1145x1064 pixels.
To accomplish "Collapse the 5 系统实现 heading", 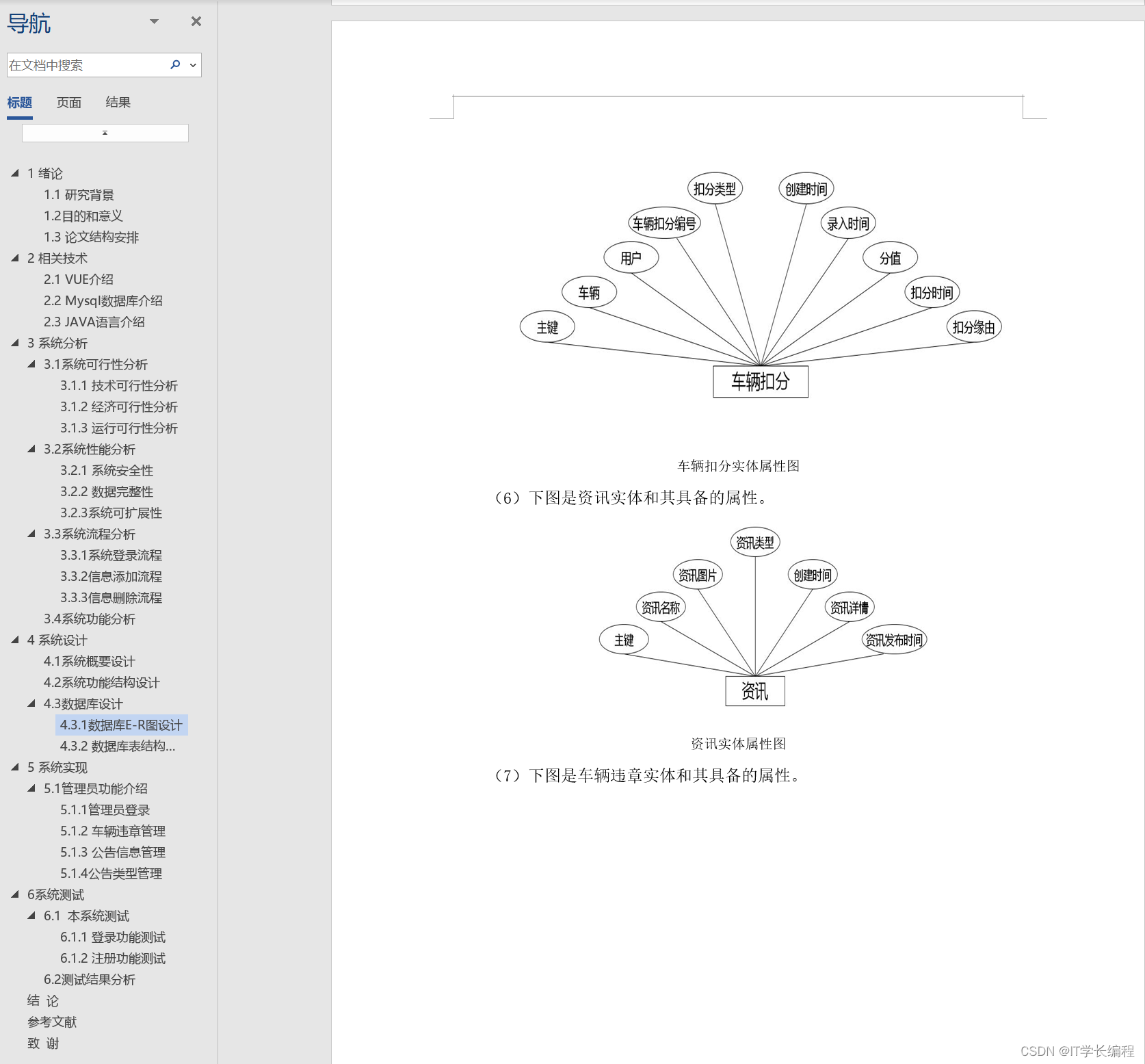I will pyautogui.click(x=15, y=767).
